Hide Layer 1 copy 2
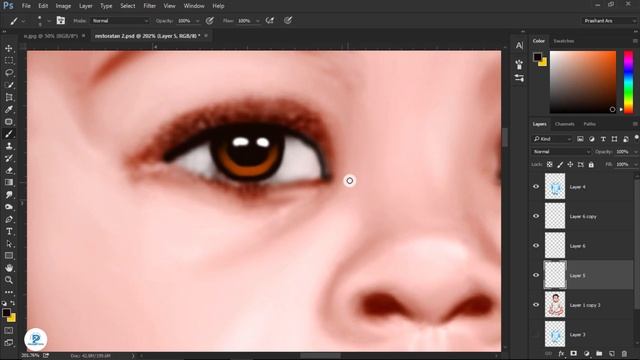 point(536,305)
